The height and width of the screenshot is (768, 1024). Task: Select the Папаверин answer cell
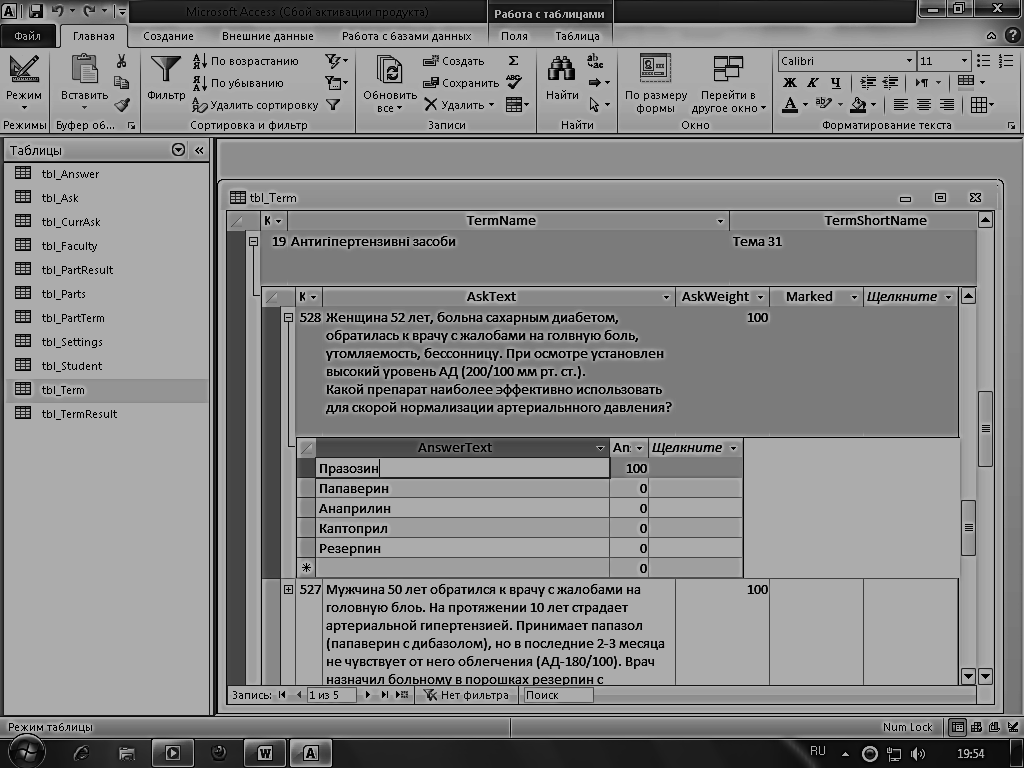click(x=462, y=488)
